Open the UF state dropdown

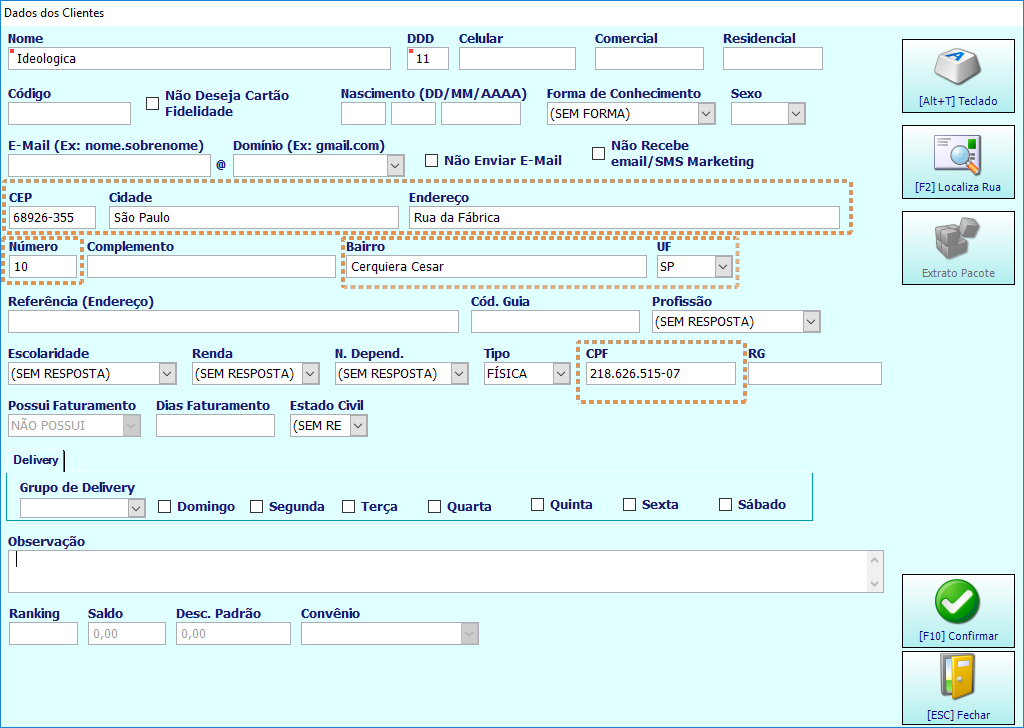coord(723,266)
